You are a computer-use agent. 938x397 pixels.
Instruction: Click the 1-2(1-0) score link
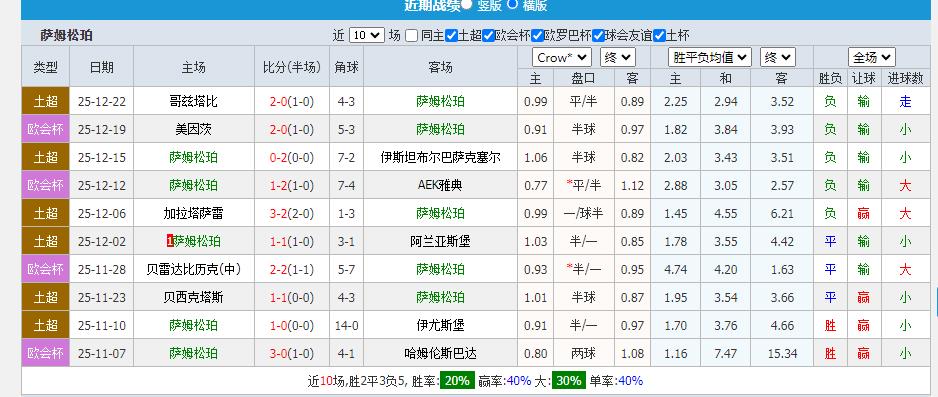[x=291, y=186]
